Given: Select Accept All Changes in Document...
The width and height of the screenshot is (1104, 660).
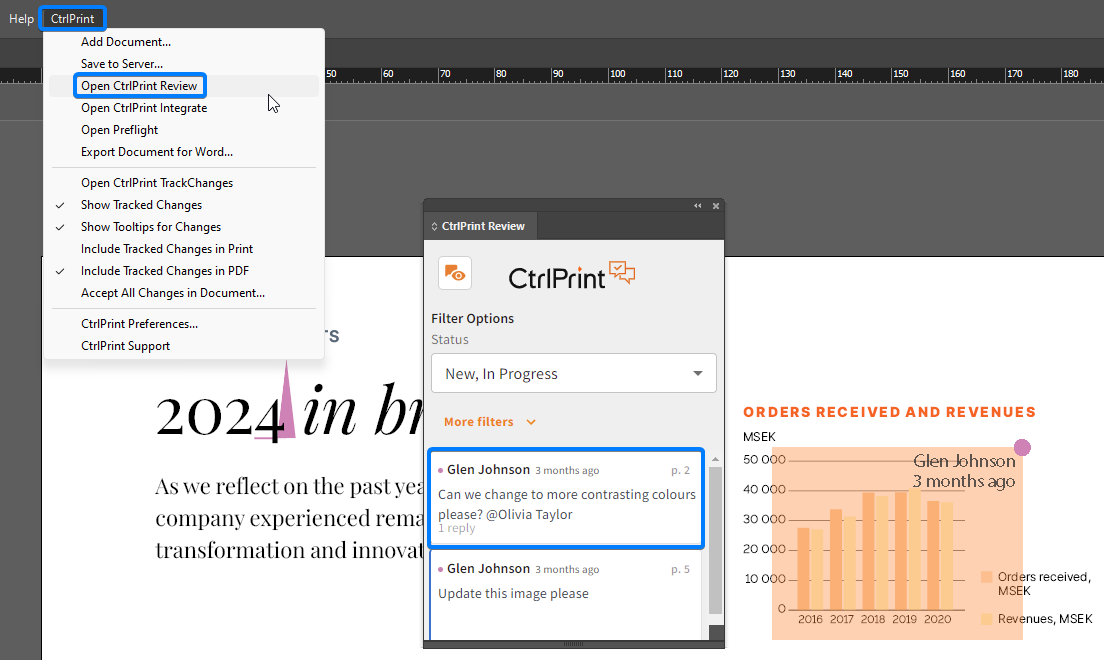Looking at the screenshot, I should (183, 292).
